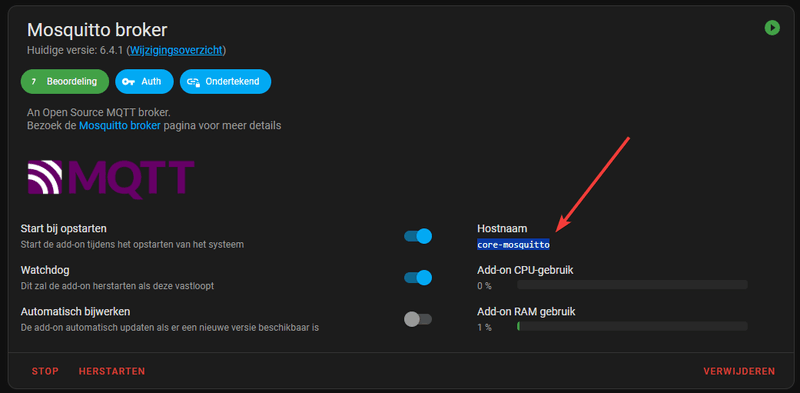
Task: Enable Automatisch bijwerken switch
Action: coord(418,319)
